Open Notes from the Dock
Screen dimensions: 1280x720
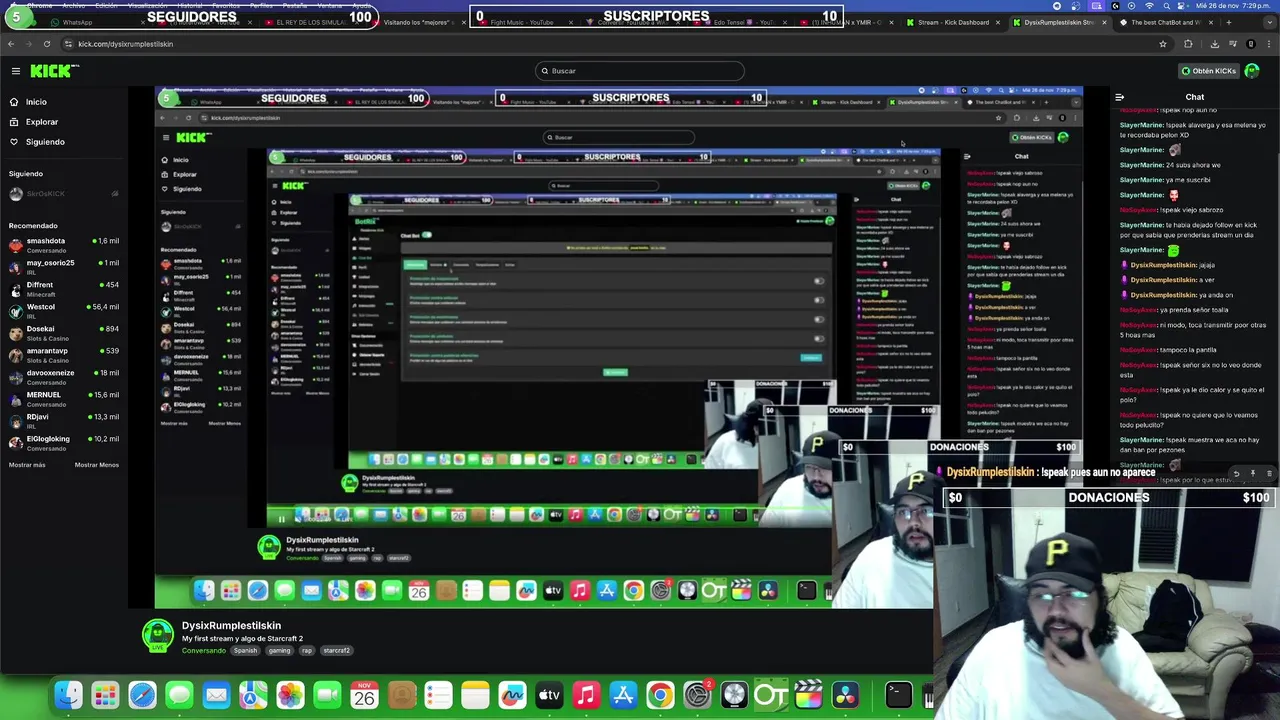point(475,695)
